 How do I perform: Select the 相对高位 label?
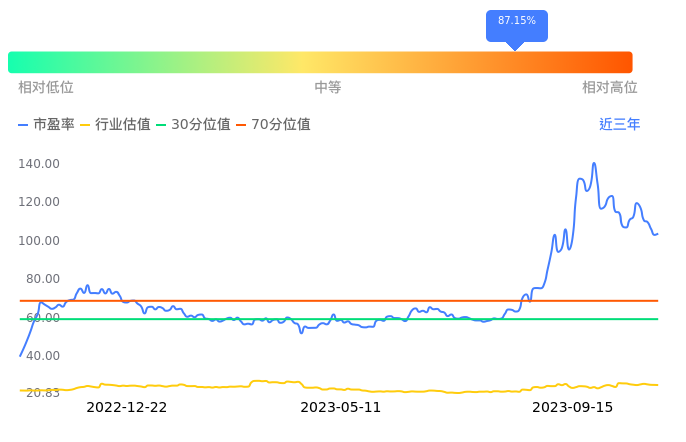click(x=610, y=88)
